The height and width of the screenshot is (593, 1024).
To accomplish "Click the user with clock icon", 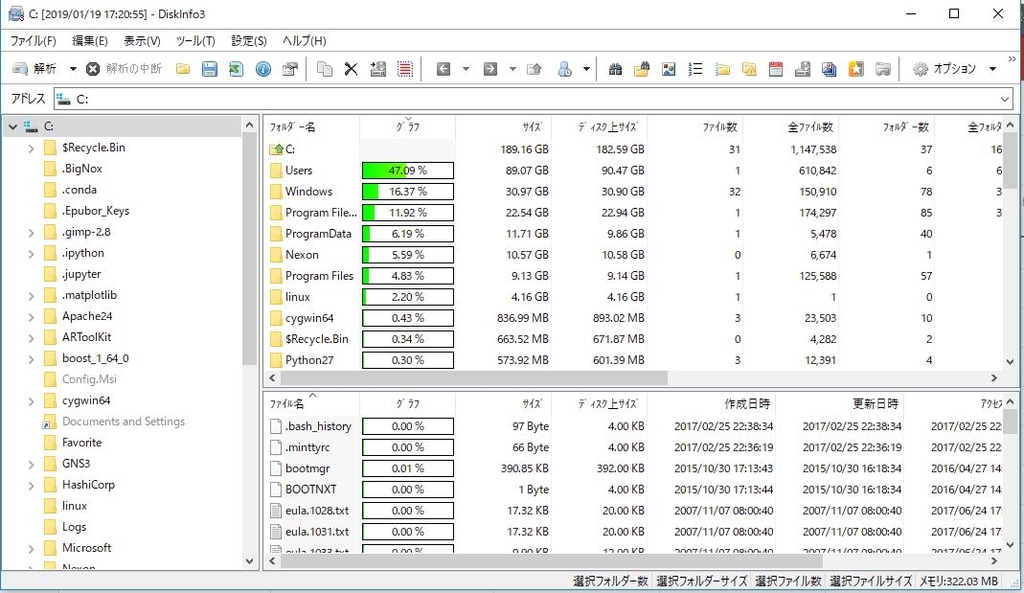I will (565, 69).
